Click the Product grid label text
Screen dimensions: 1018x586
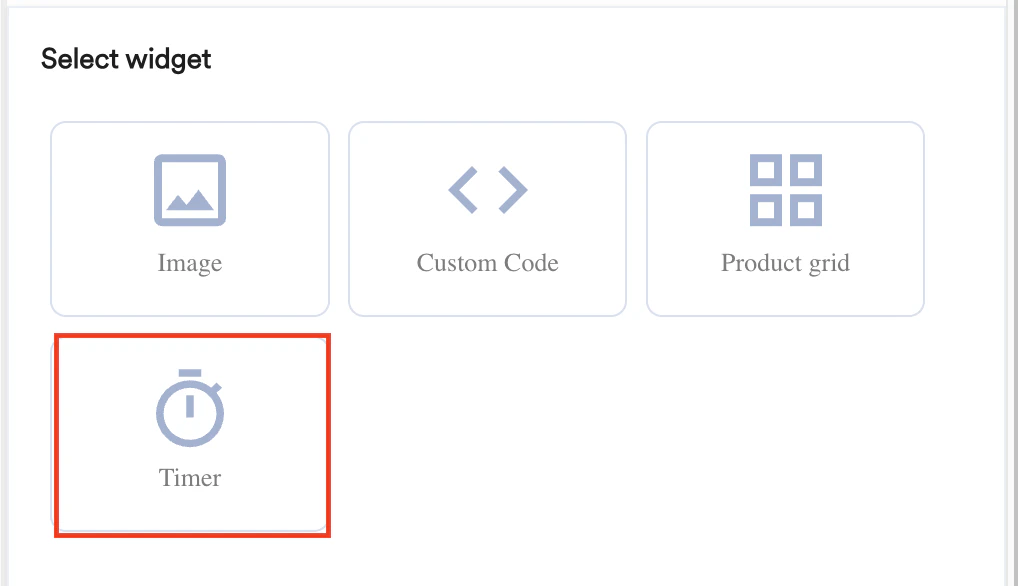[785, 263]
